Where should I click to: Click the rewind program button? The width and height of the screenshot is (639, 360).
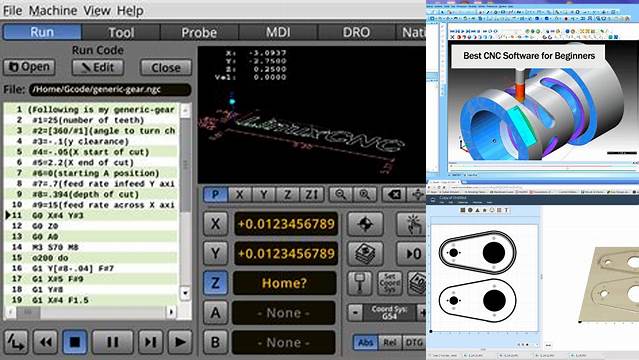click(45, 342)
